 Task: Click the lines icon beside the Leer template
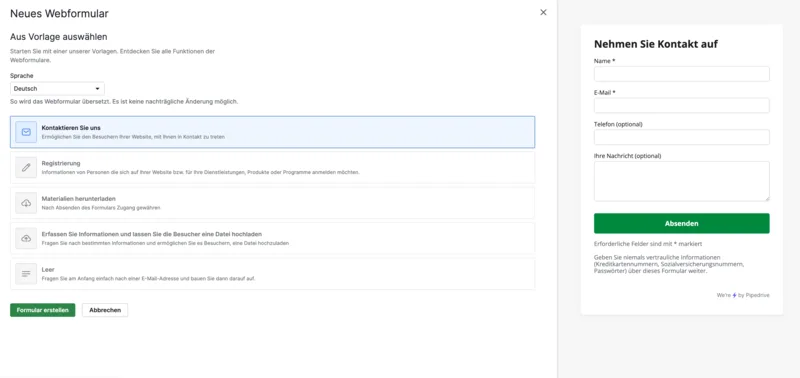click(26, 274)
